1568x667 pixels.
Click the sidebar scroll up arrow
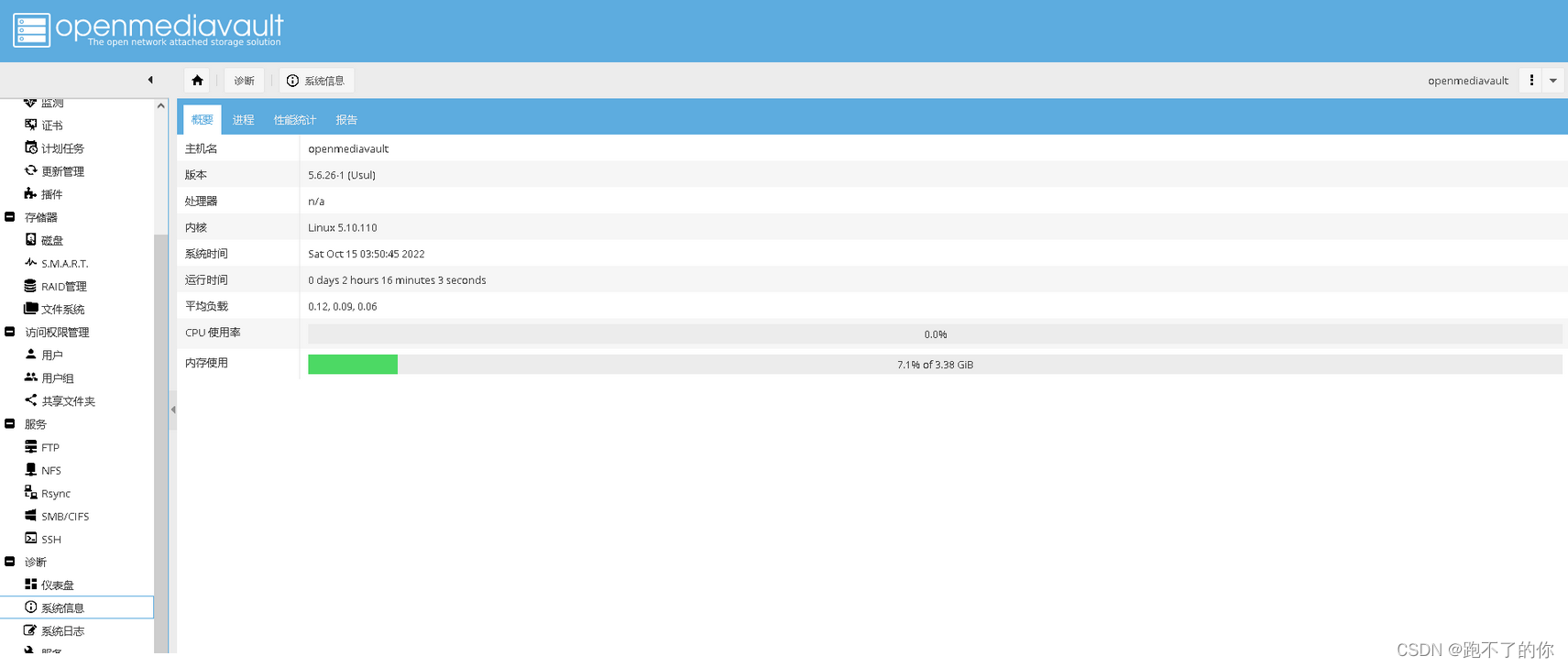click(161, 105)
